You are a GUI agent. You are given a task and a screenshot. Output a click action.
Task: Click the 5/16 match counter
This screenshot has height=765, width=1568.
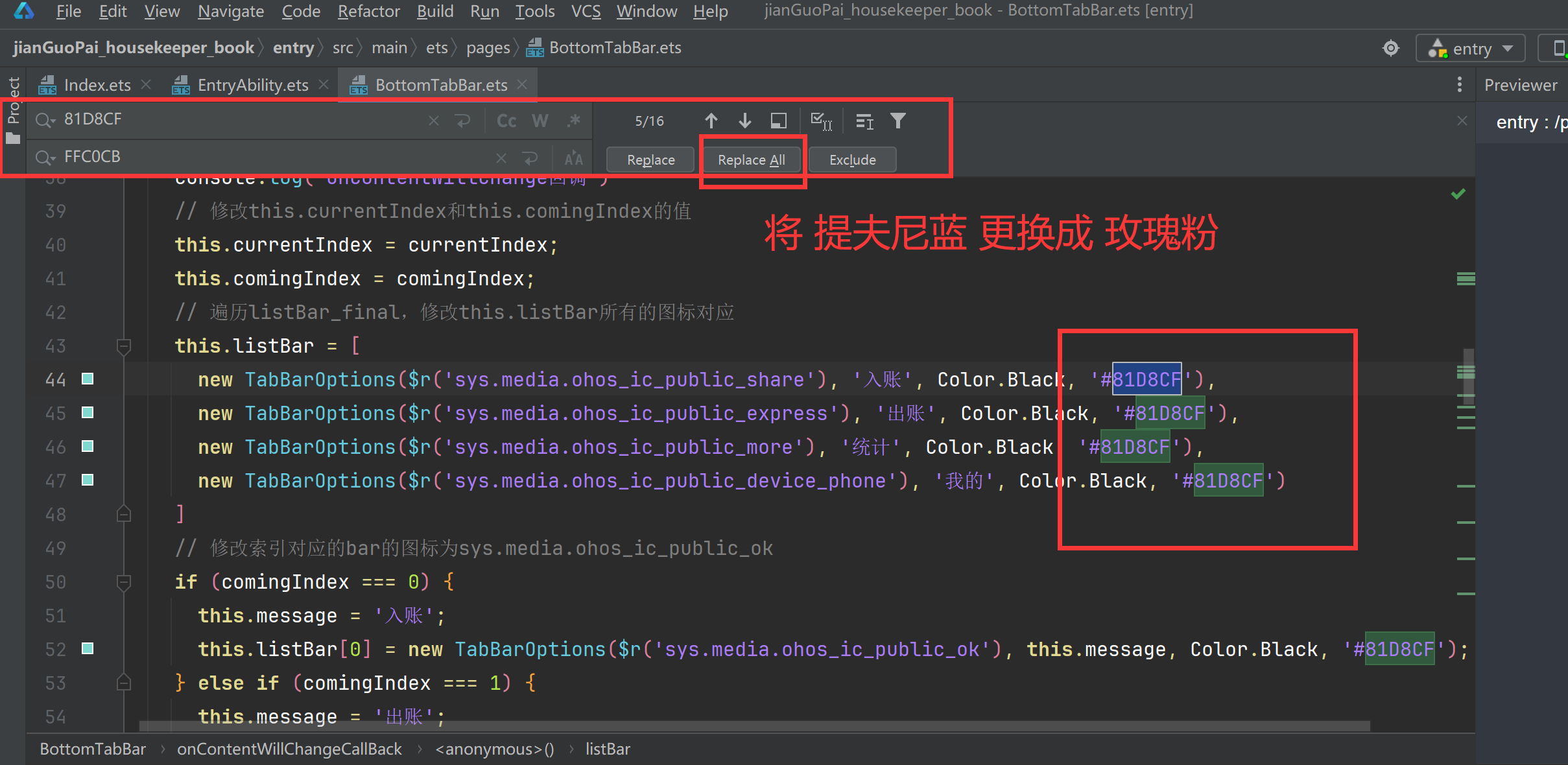coord(649,121)
